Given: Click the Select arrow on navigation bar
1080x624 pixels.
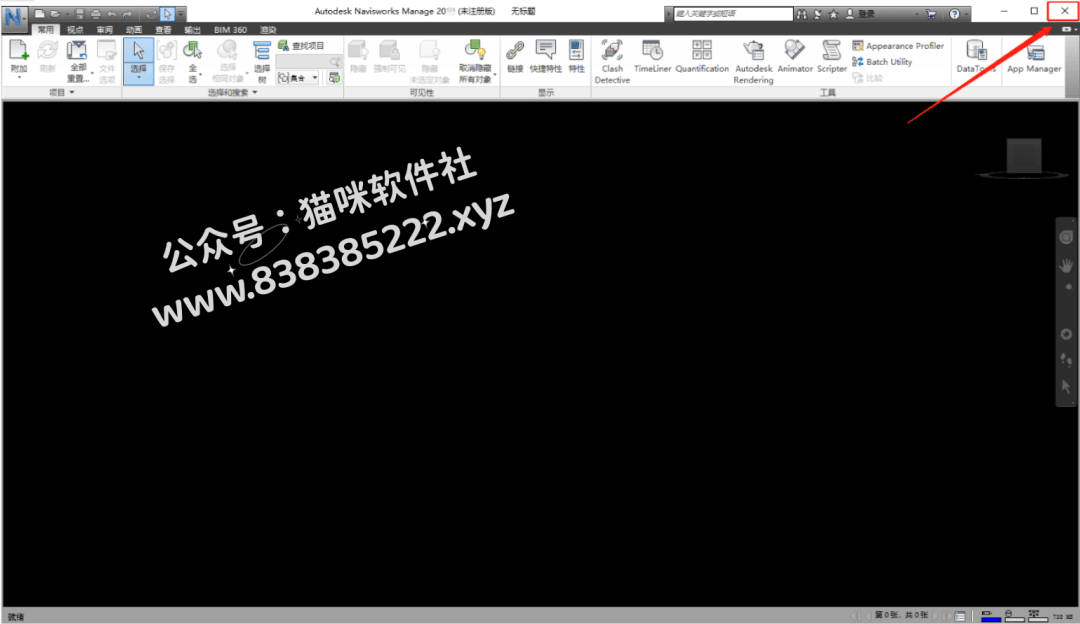Looking at the screenshot, I should (x=1066, y=386).
